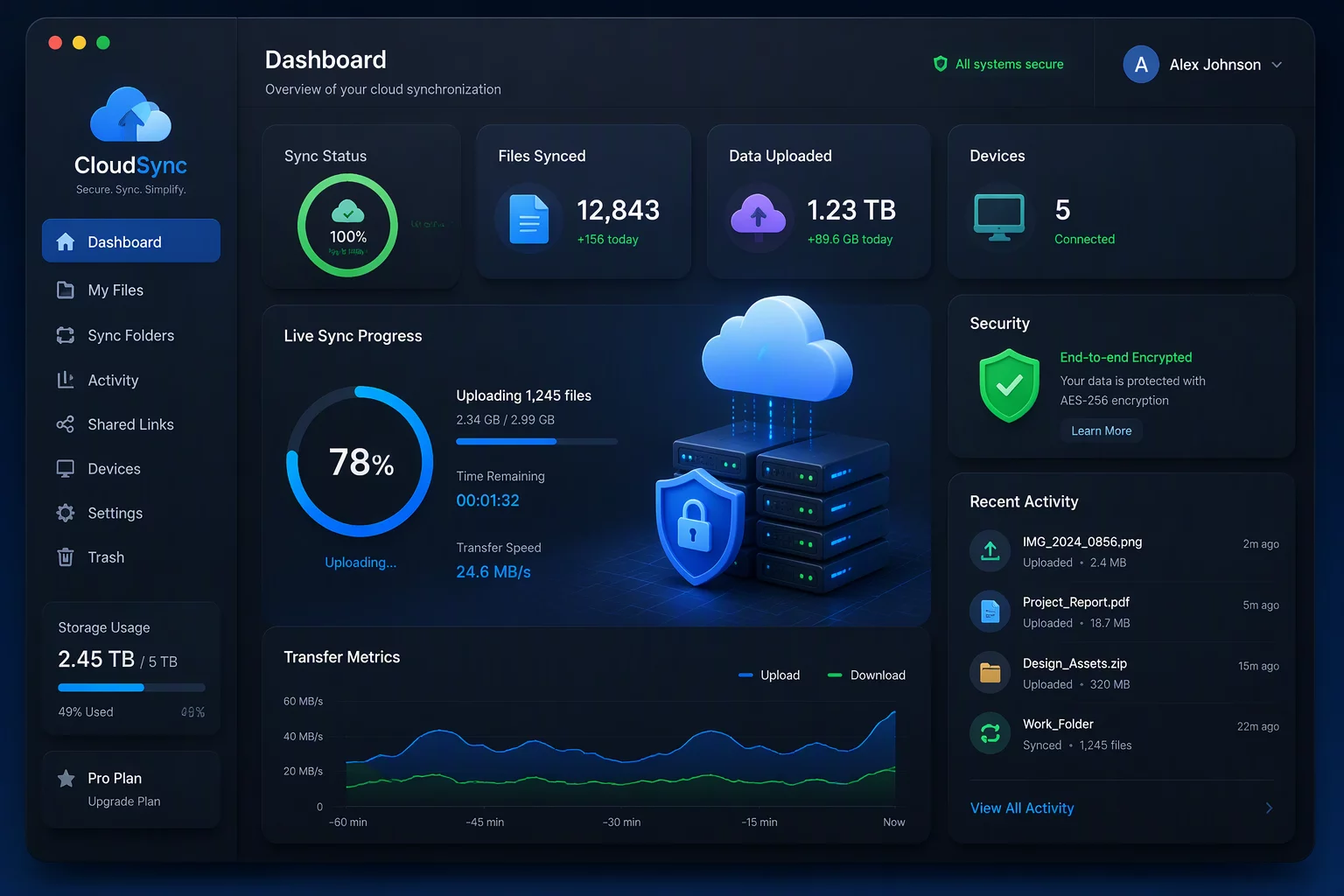This screenshot has height=896, width=1344.
Task: Click the time remaining value 00:01:32
Action: 488,500
